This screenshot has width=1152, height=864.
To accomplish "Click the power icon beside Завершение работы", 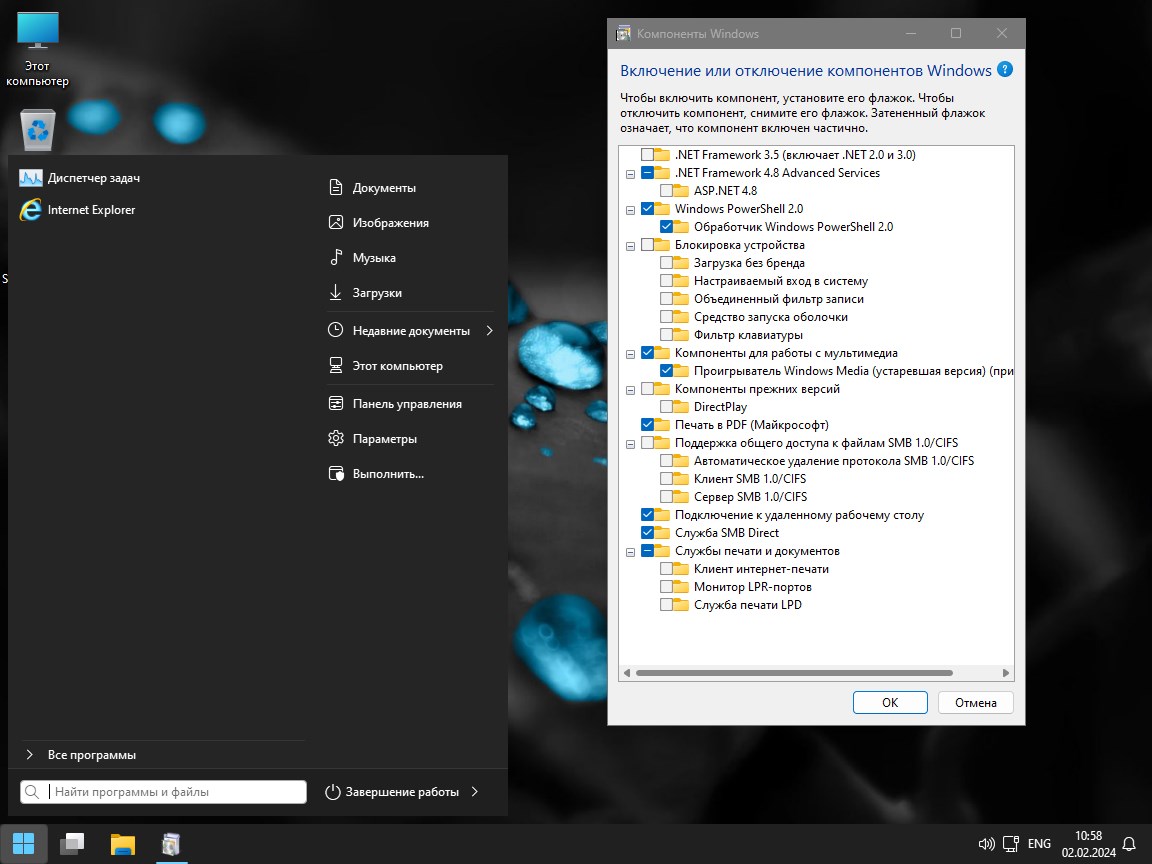I will point(333,792).
